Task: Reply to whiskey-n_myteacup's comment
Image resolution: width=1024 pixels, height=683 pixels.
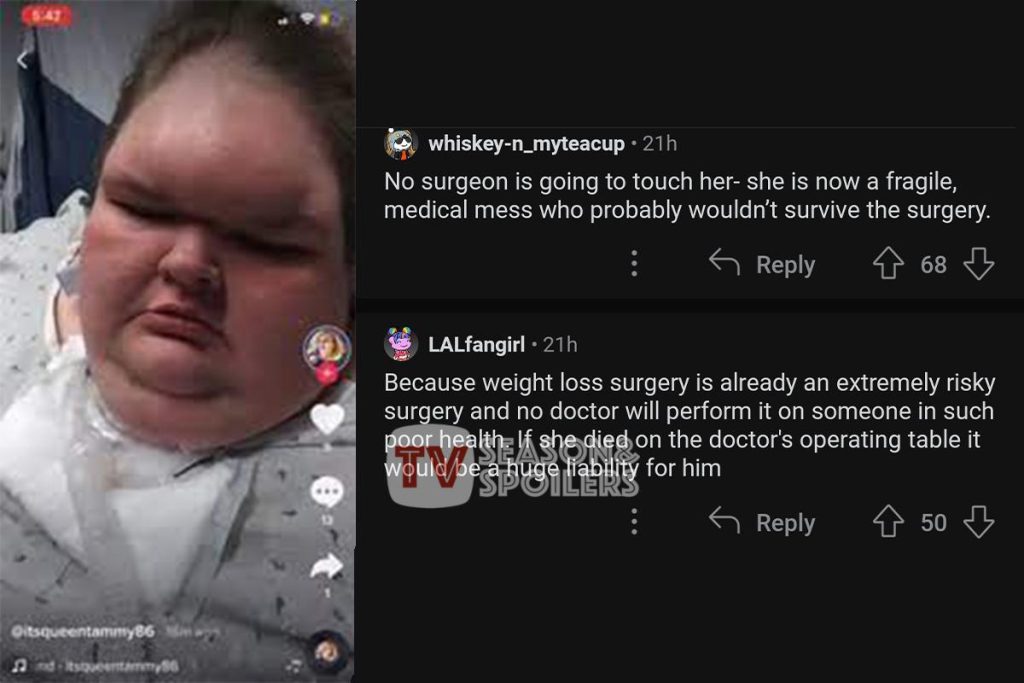Action: click(762, 264)
